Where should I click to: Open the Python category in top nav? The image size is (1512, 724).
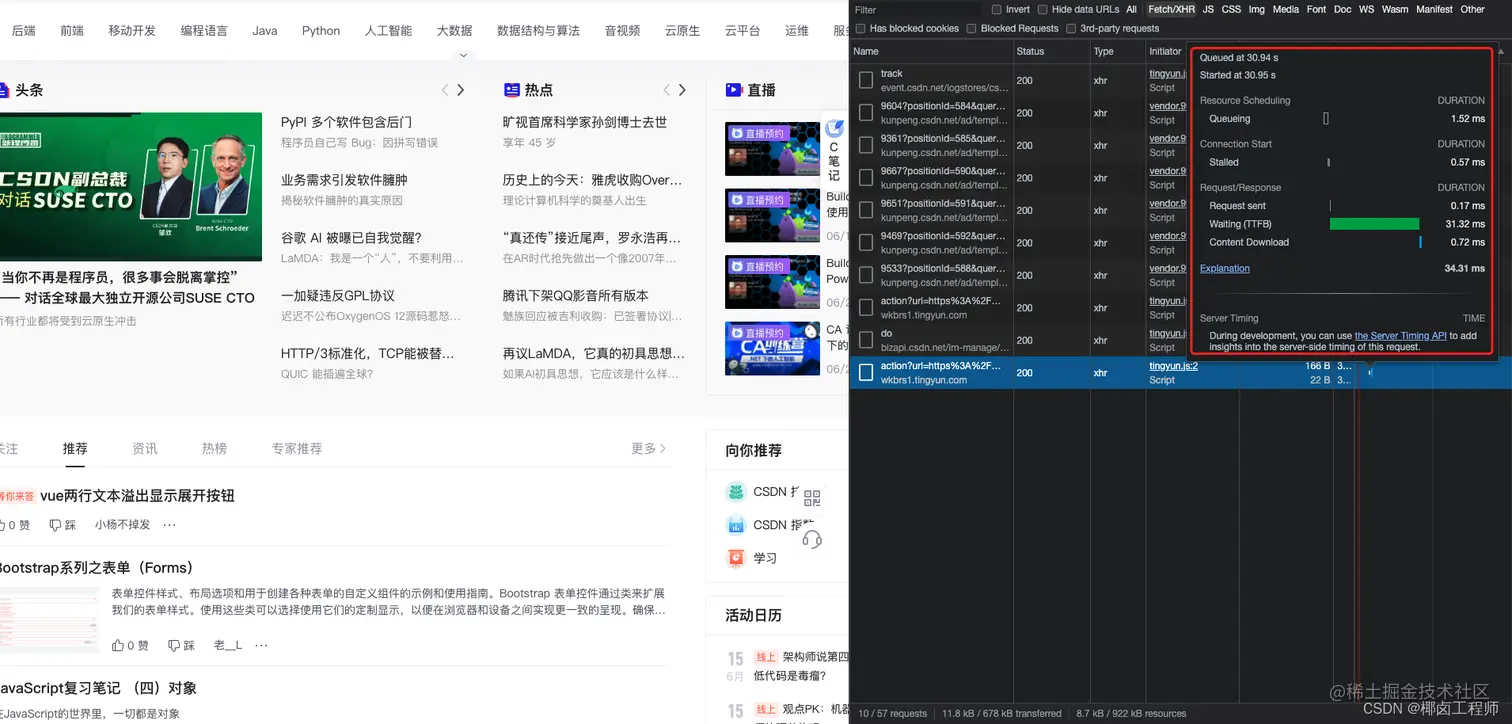(321, 31)
